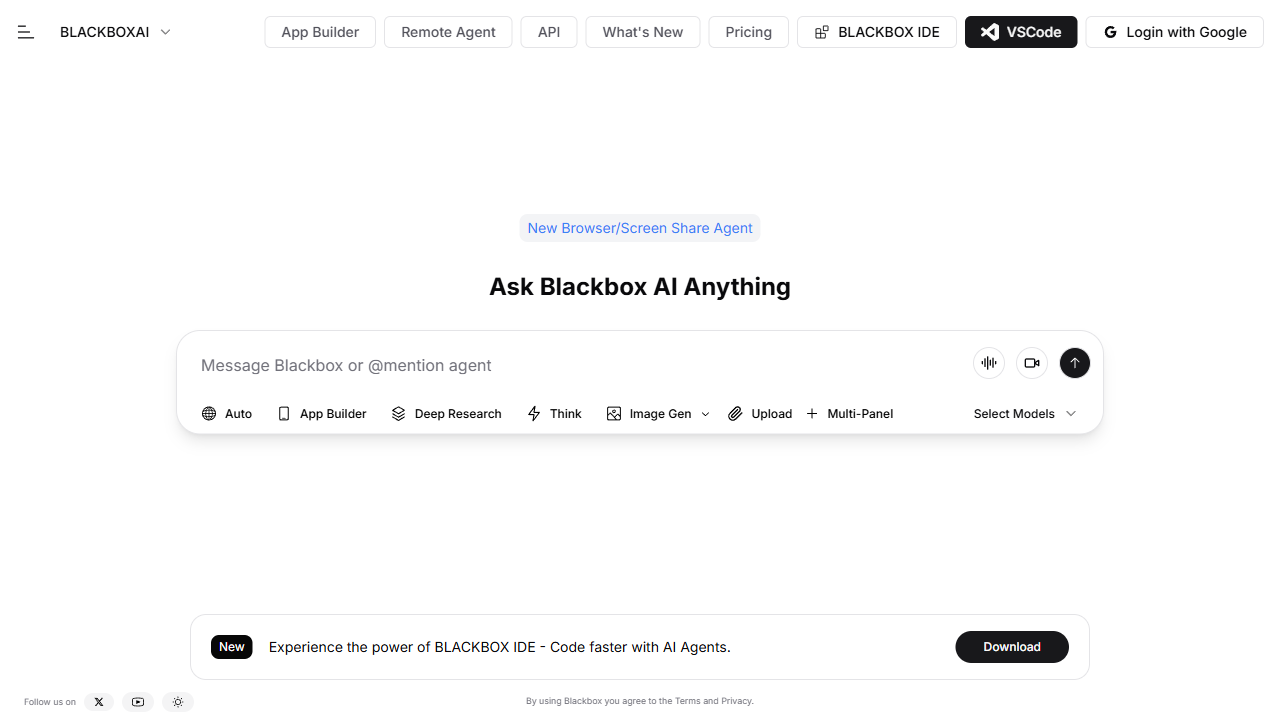Open the Select Models dropdown
1280x720 pixels.
tap(1025, 414)
